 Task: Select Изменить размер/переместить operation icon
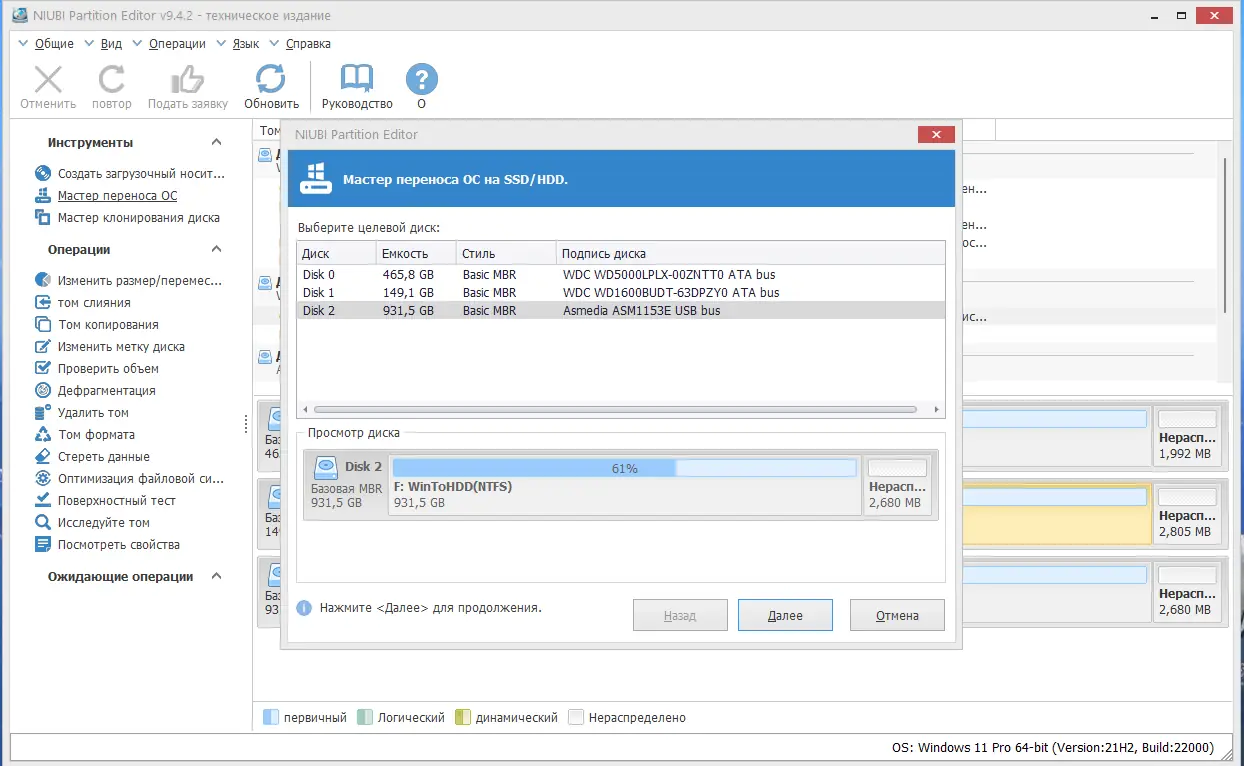pyautogui.click(x=43, y=281)
